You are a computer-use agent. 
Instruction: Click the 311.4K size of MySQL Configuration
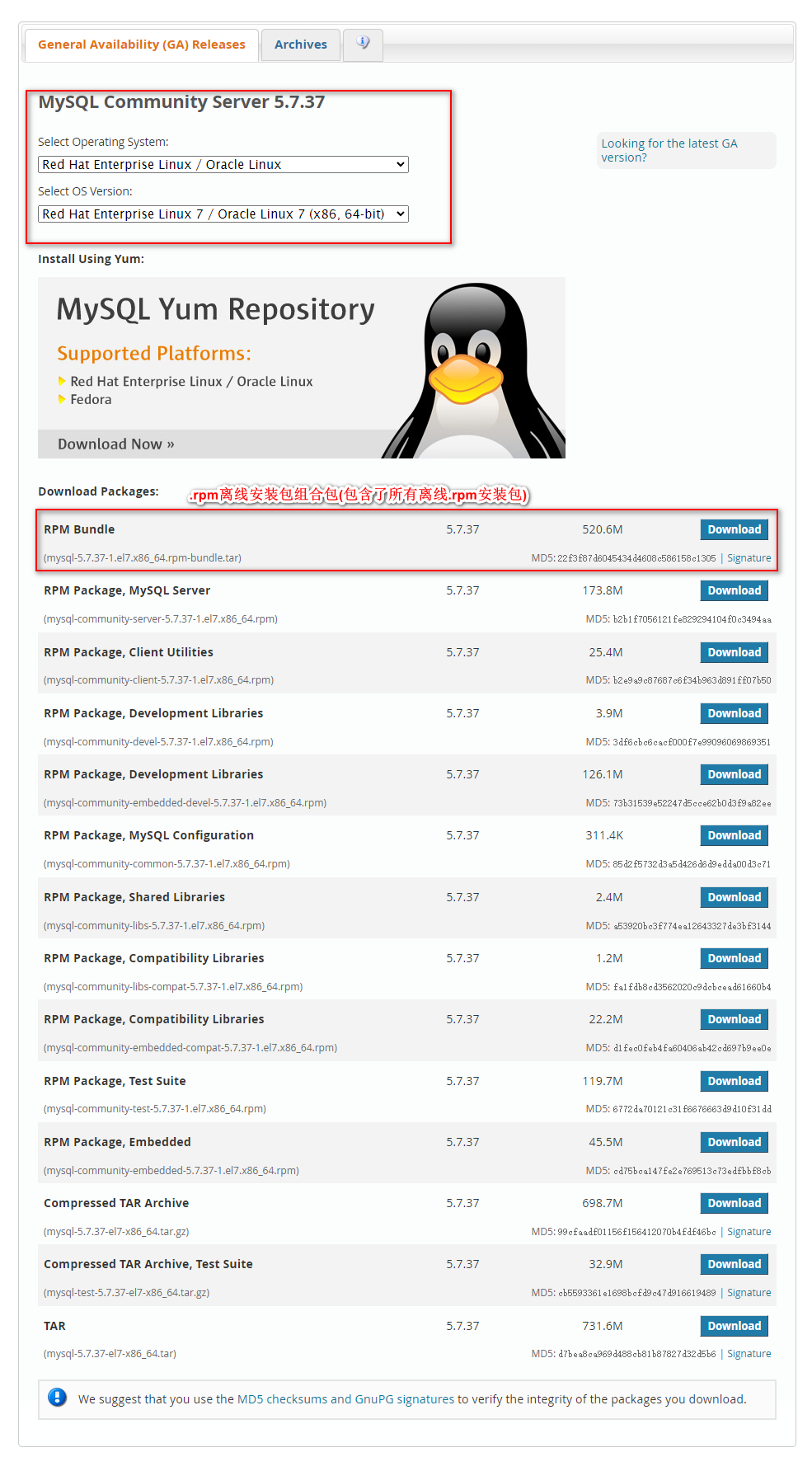pyautogui.click(x=604, y=835)
